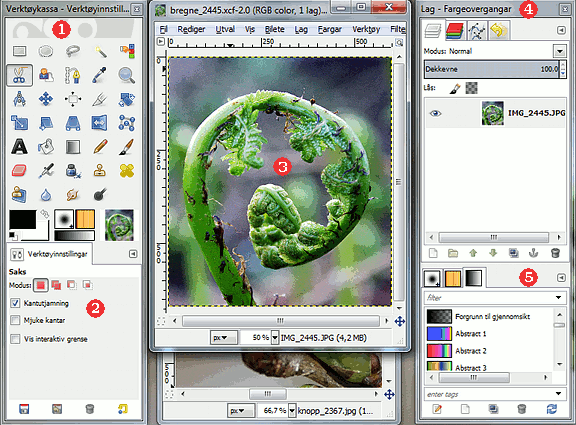The image size is (576, 425).
Task: Check Vis interaktiv grense option
Action: click(x=15, y=339)
